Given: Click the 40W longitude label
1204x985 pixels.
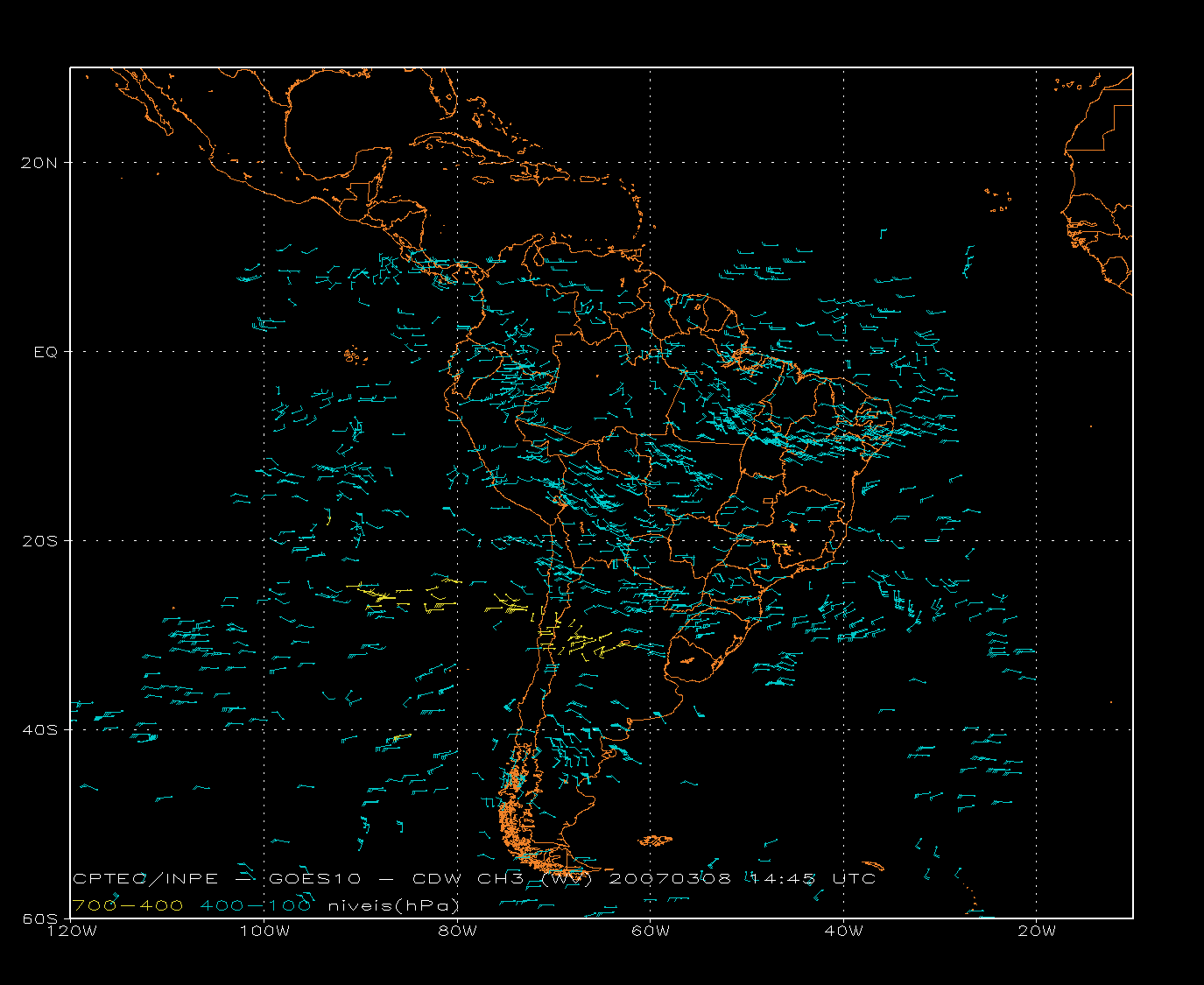Looking at the screenshot, I should point(843,931).
